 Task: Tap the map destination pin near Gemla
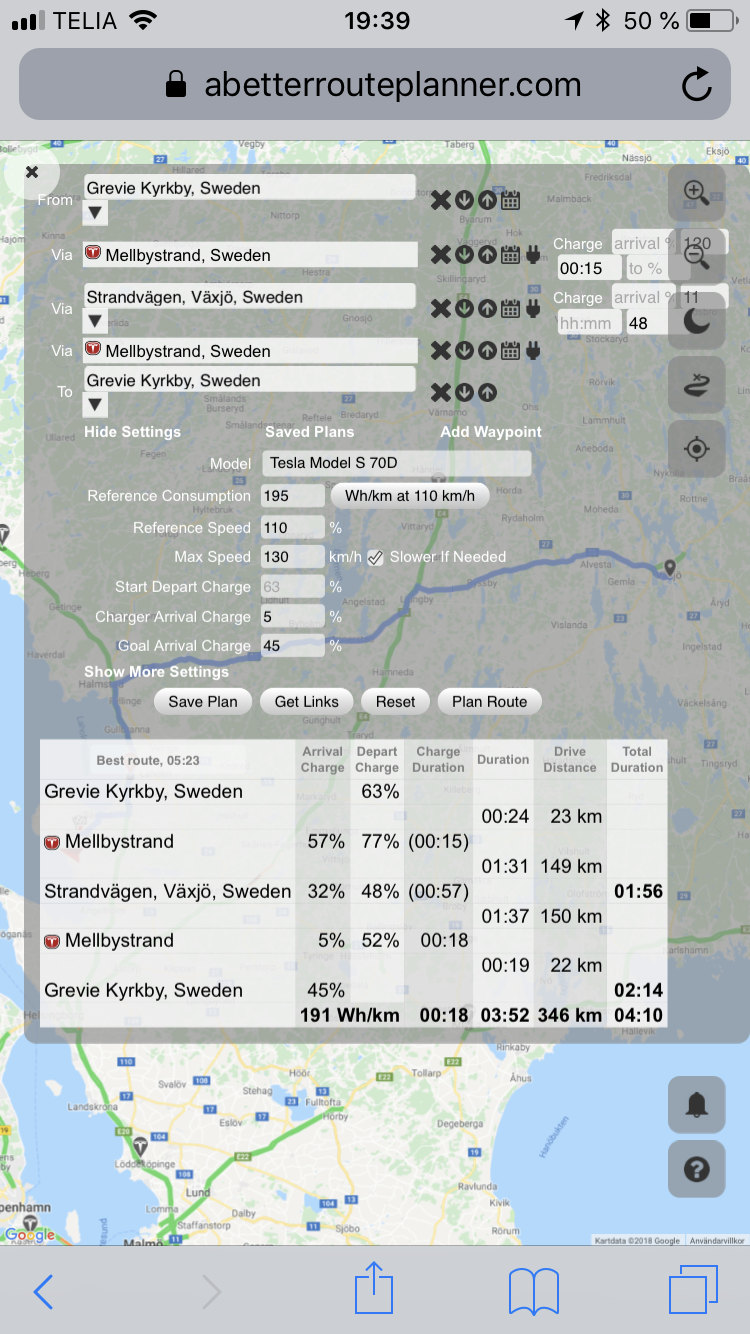pos(672,570)
